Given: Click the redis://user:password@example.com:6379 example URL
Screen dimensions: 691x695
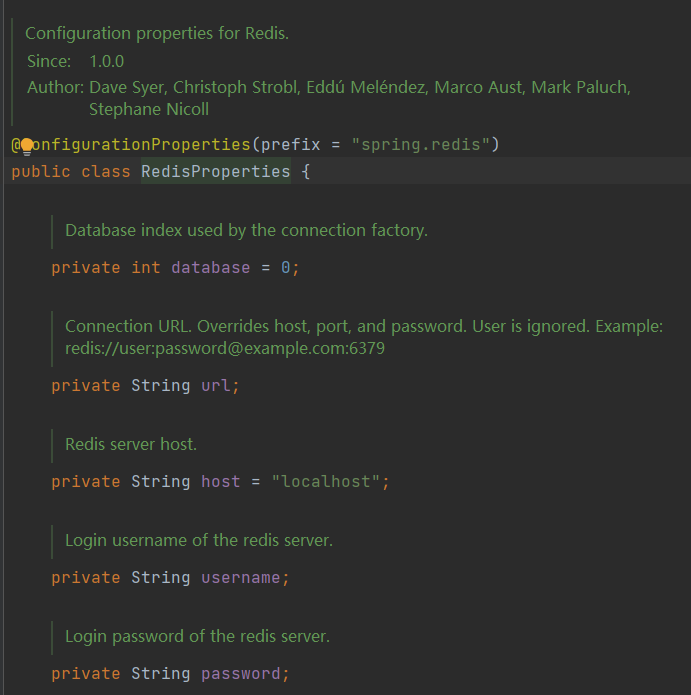Looking at the screenshot, I should 225,348.
